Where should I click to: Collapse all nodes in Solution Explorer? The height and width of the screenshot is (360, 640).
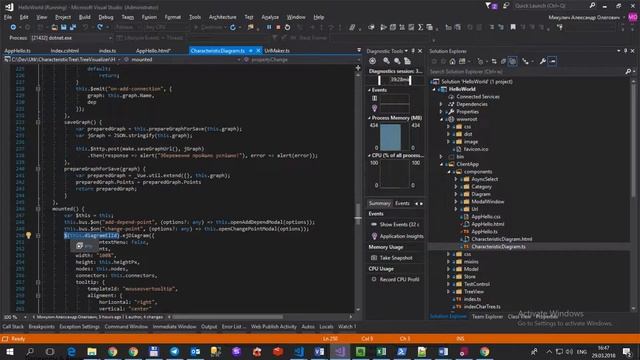tap(503, 61)
